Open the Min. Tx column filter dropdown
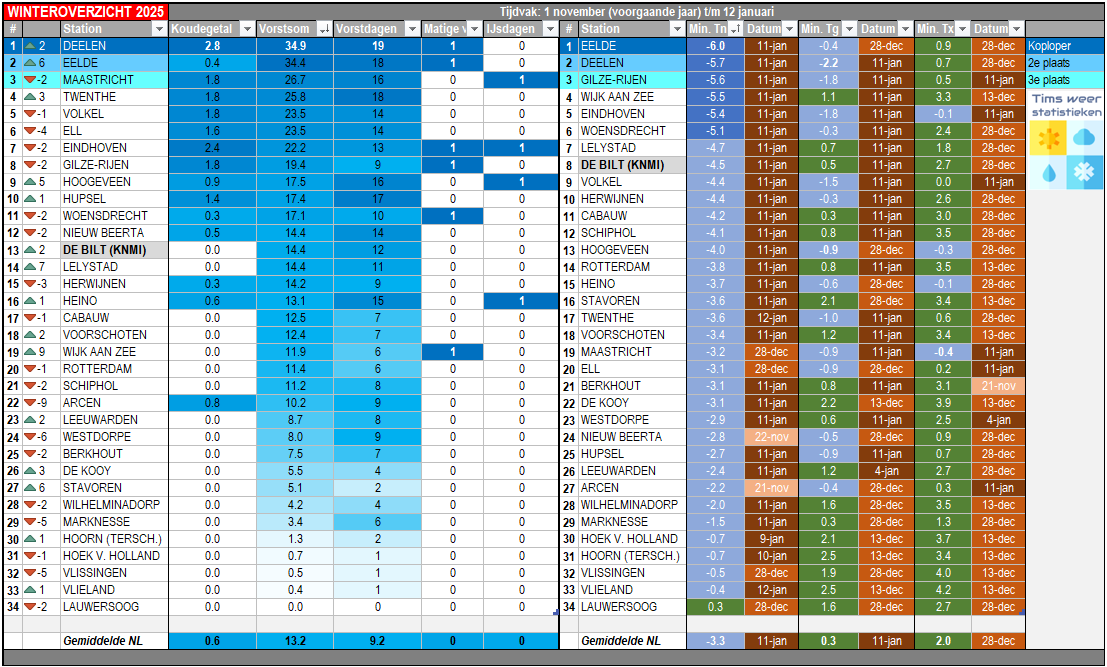 [x=963, y=29]
